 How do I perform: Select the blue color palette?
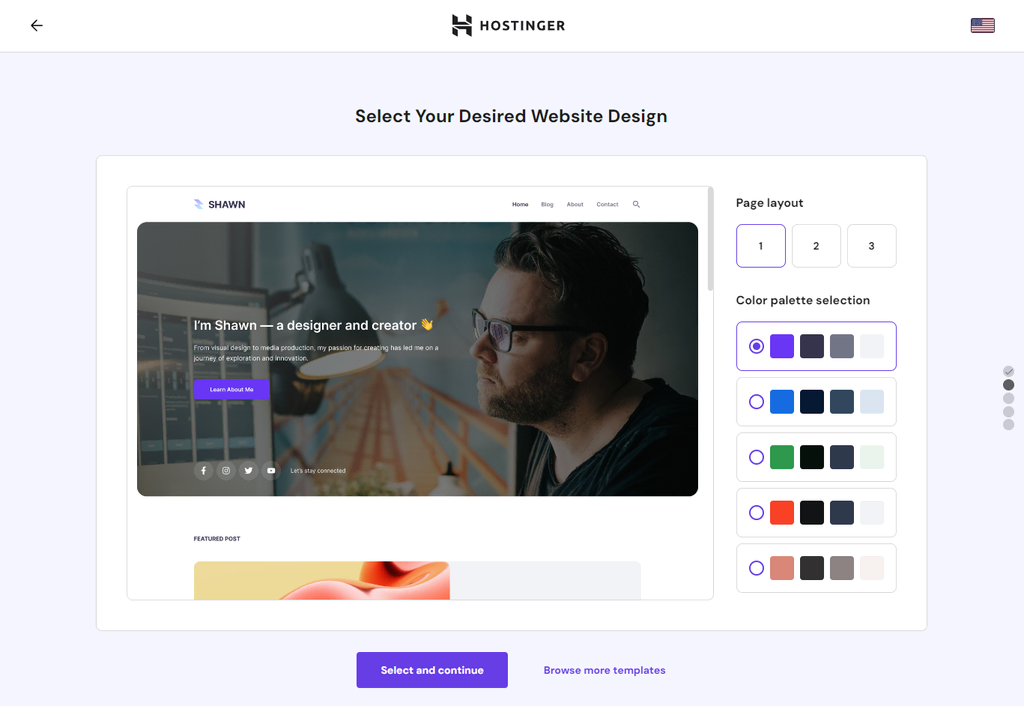[757, 401]
